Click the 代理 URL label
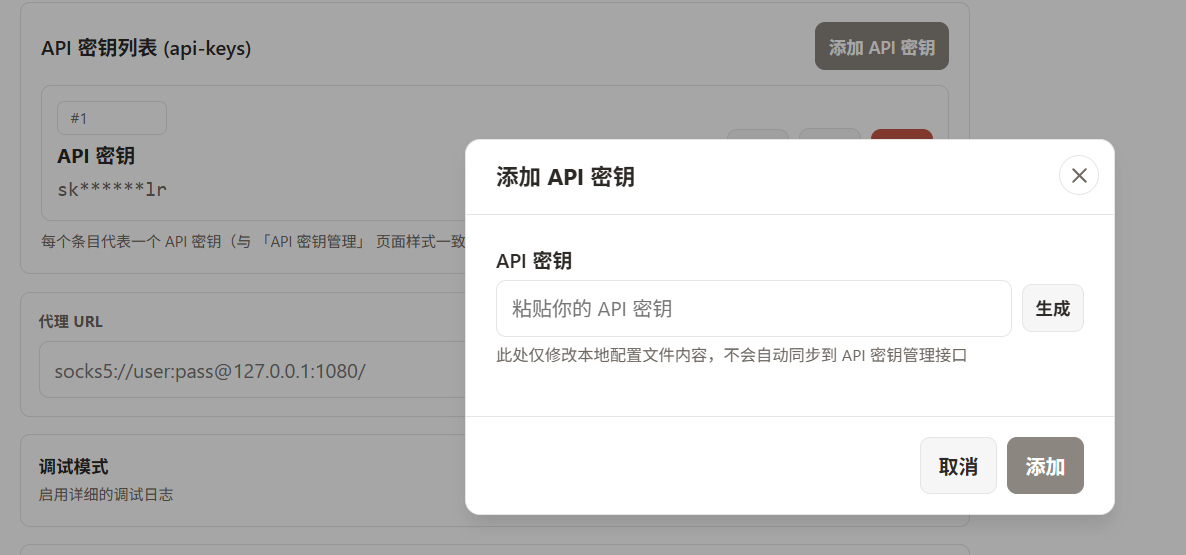 pyautogui.click(x=70, y=321)
